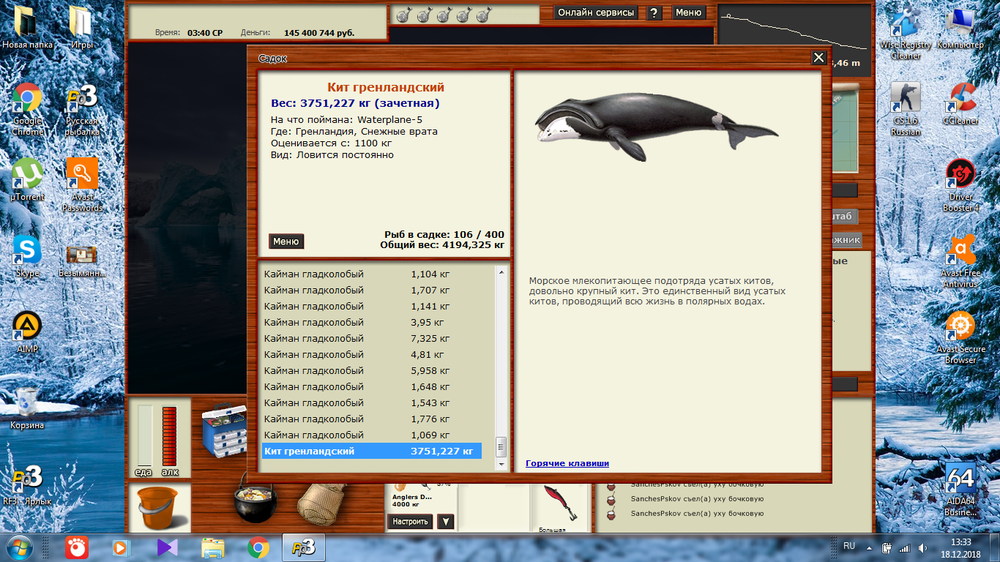Select the Кайман гладколобый 7,325 кг row
The width and height of the screenshot is (1000, 562).
coord(370,338)
